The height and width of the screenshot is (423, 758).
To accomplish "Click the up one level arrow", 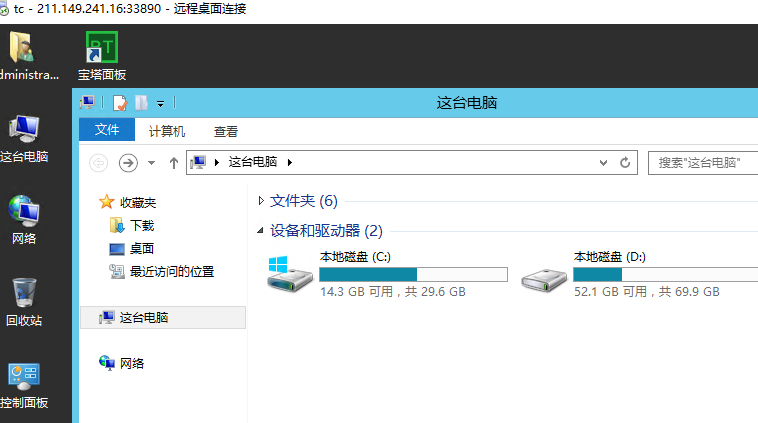I will [174, 162].
